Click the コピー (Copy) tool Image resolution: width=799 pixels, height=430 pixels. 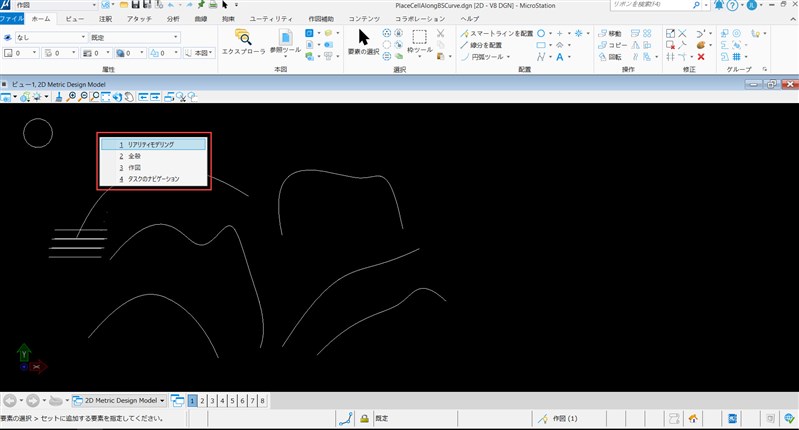click(612, 45)
